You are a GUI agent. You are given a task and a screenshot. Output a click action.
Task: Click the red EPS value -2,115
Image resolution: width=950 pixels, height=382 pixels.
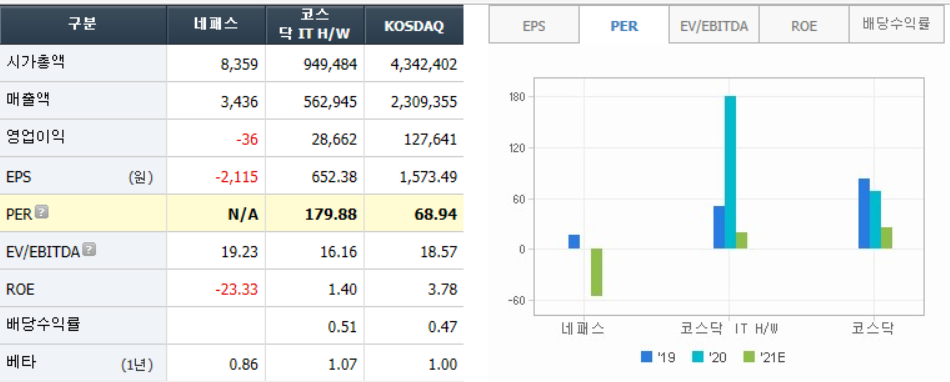236,177
